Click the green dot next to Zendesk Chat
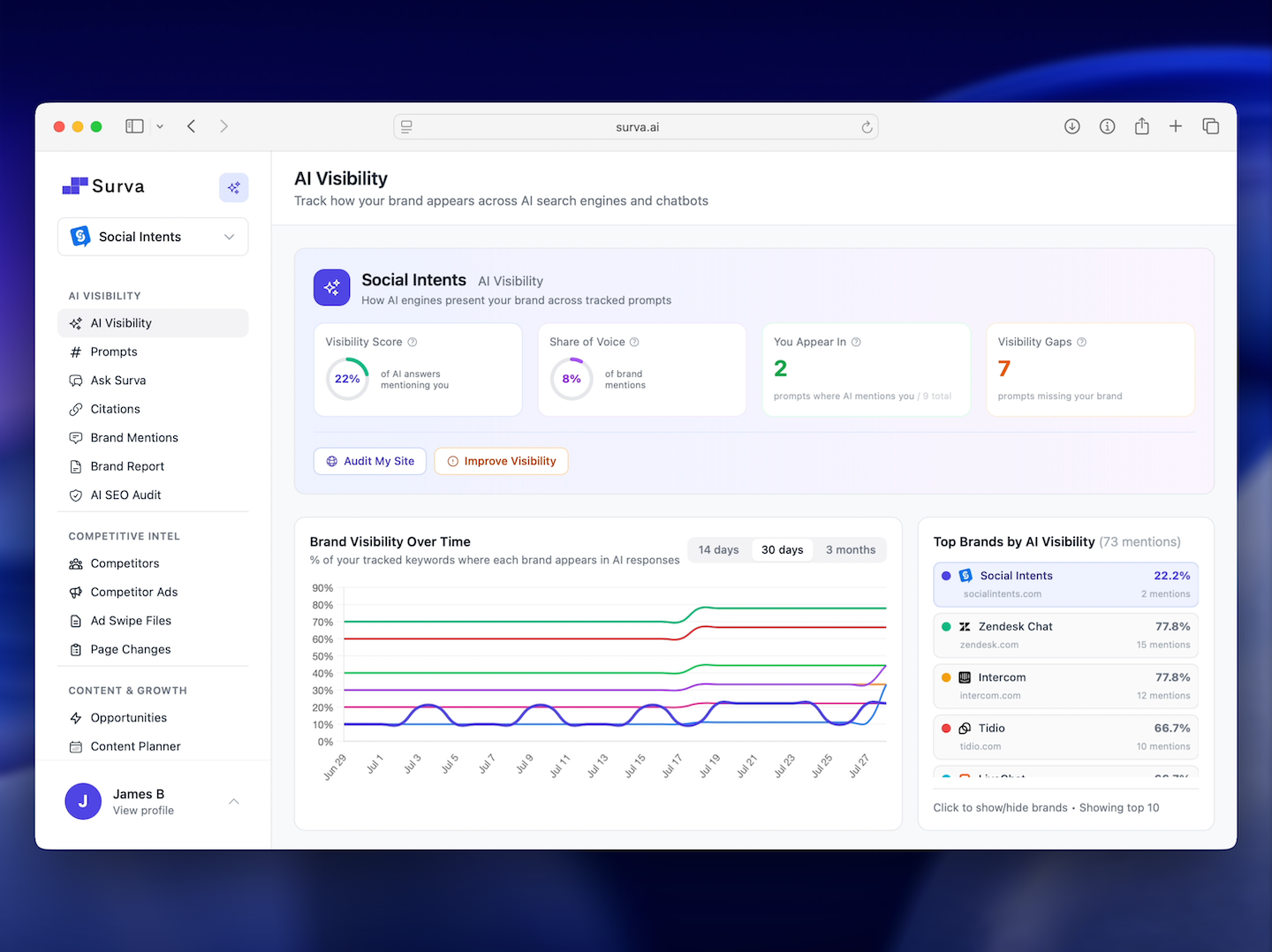Image resolution: width=1272 pixels, height=952 pixels. tap(946, 627)
